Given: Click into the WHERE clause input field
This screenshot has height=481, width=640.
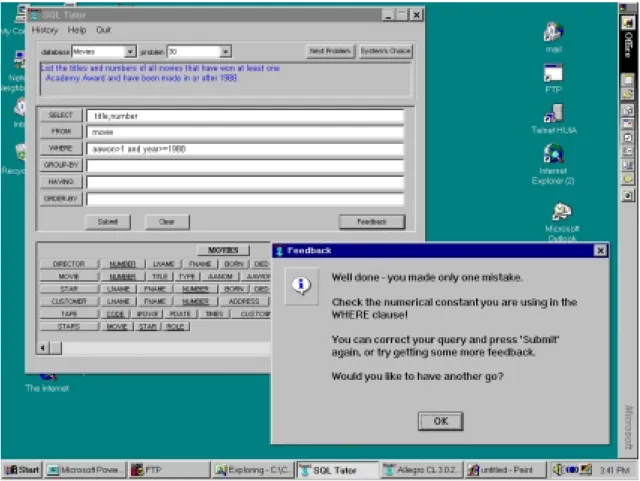Looking at the screenshot, I should tap(245, 149).
